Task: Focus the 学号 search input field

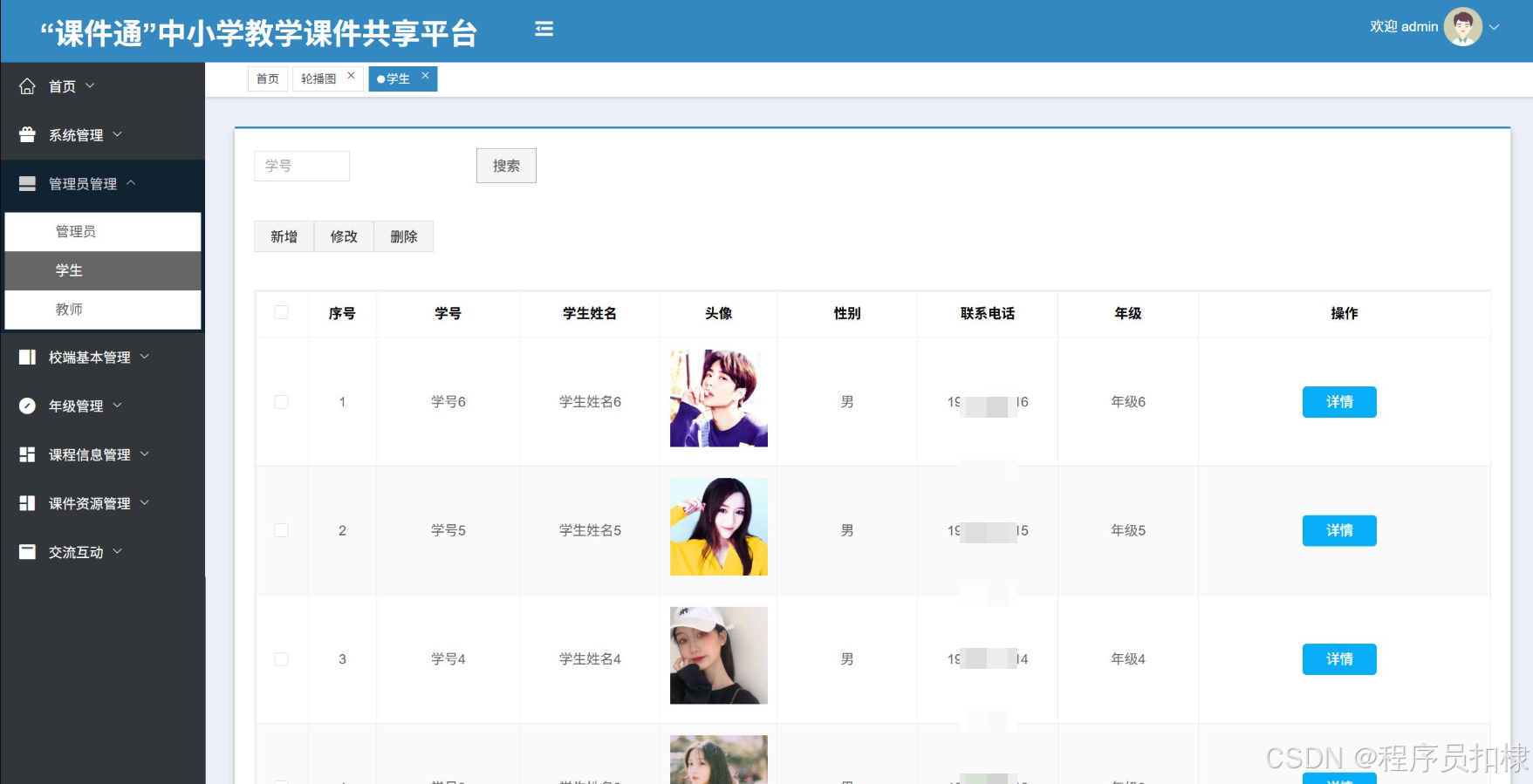Action: pos(302,166)
